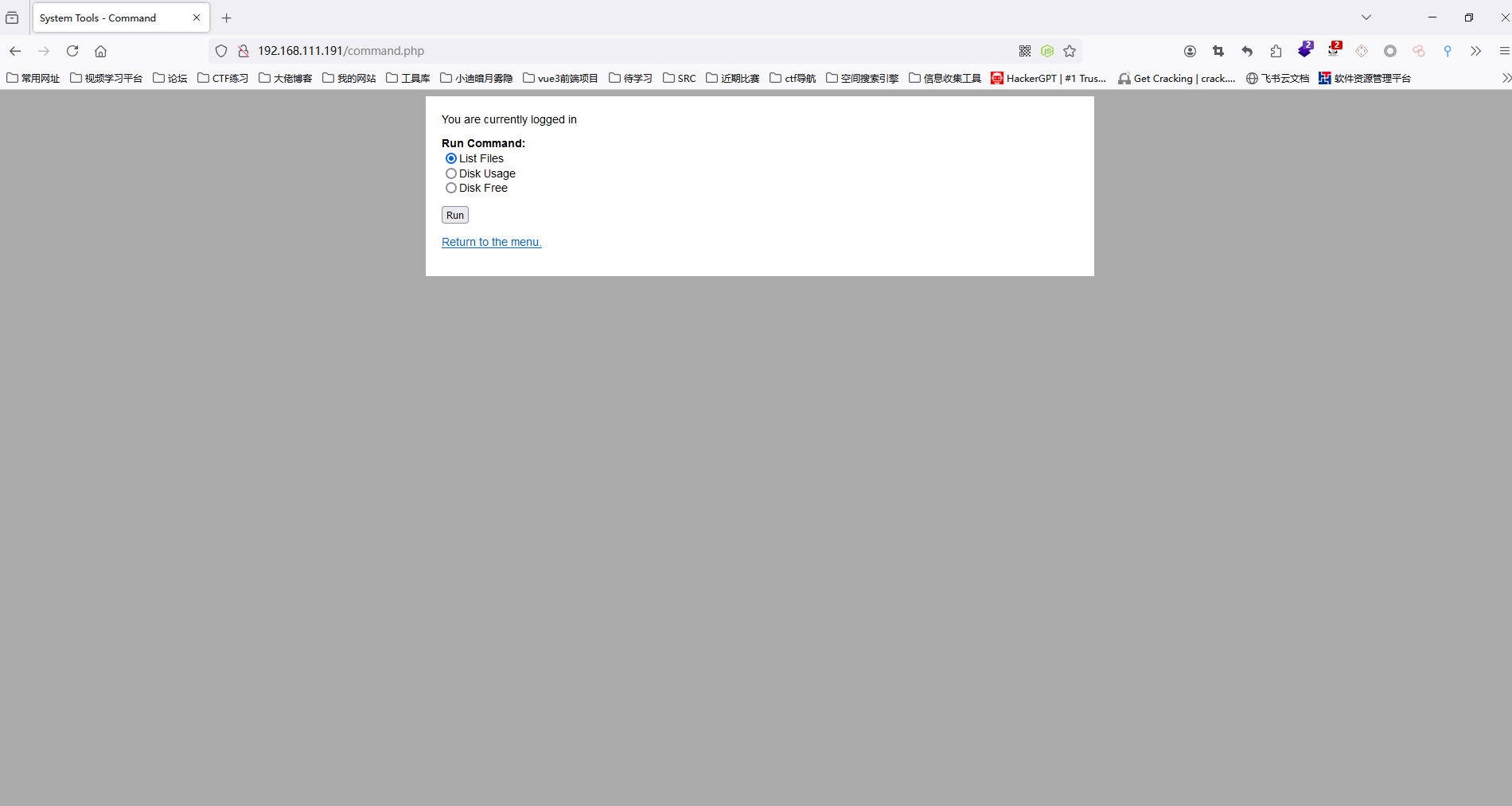Select the Disk Usage radio option
The height and width of the screenshot is (806, 1512).
pos(451,173)
